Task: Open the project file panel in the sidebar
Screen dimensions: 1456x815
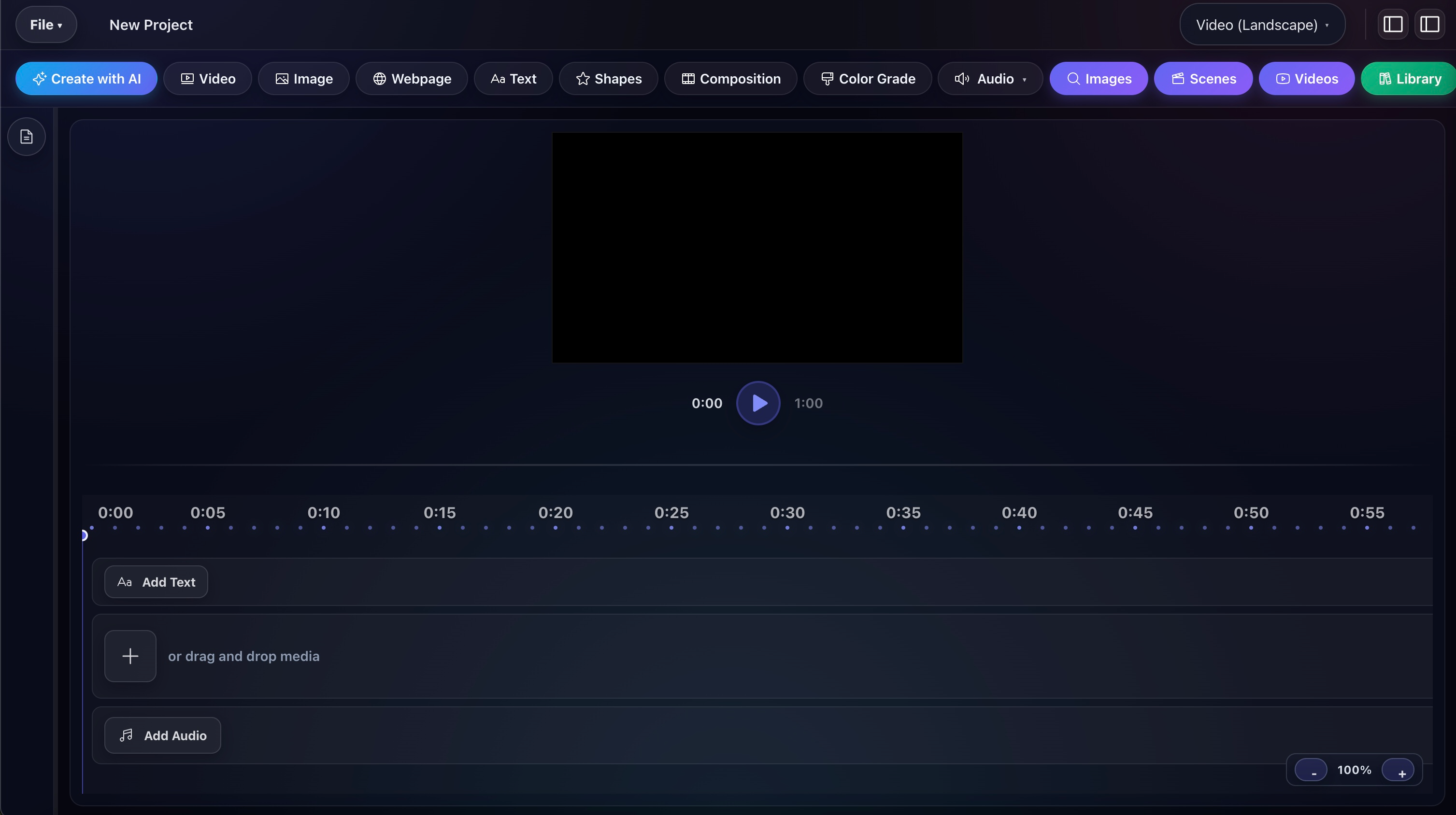Action: 26,136
